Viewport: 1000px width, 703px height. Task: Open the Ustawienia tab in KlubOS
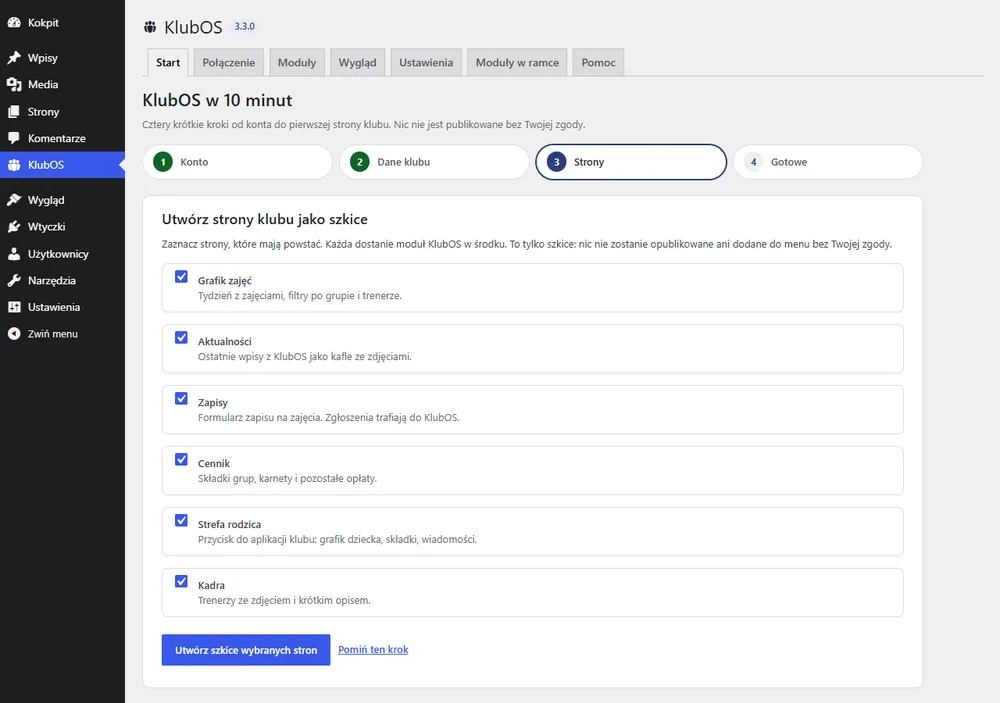426,63
